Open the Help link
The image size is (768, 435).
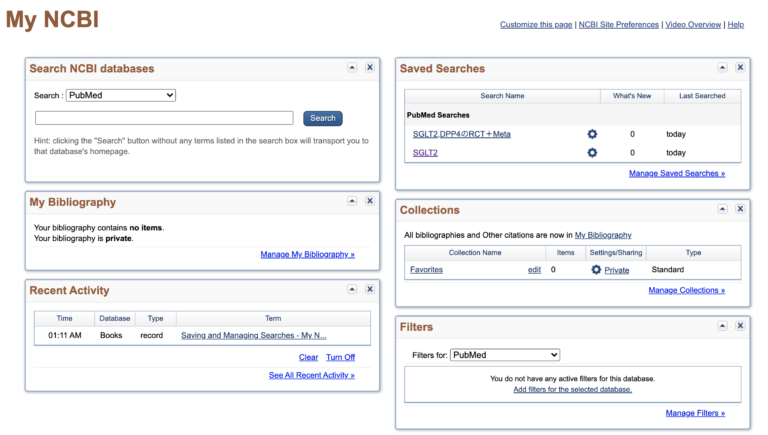tap(736, 24)
